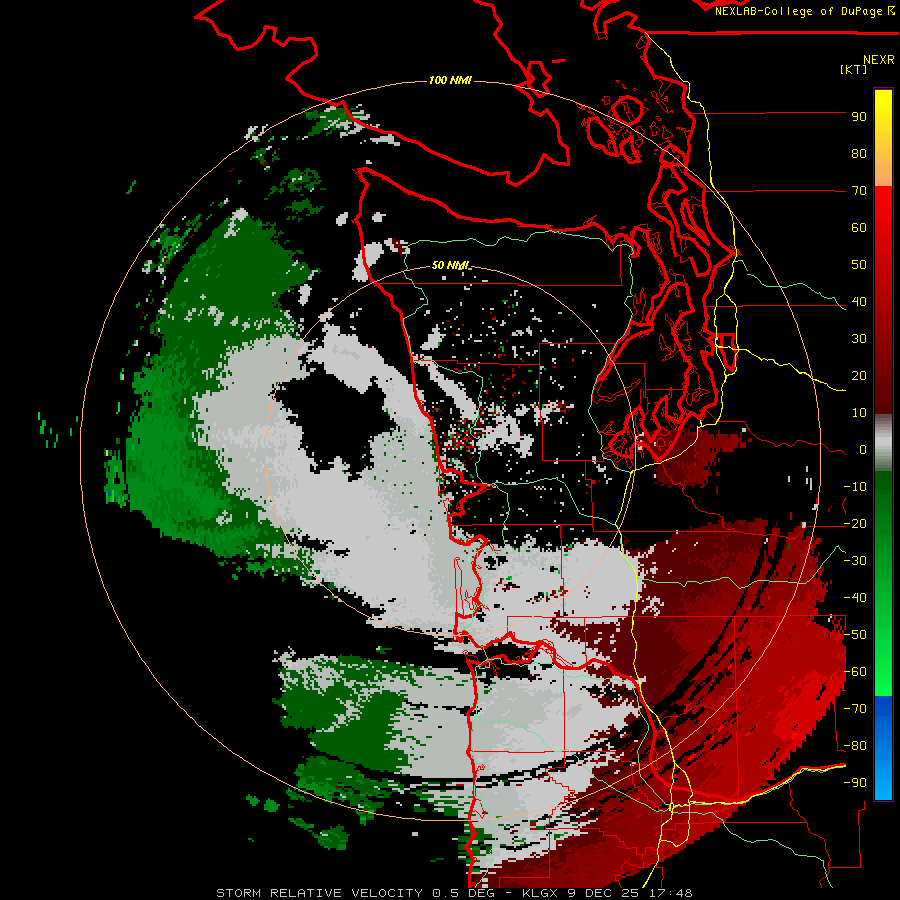Screen dimensions: 900x900
Task: Click the 50 NMI range ring label
Action: 450,265
